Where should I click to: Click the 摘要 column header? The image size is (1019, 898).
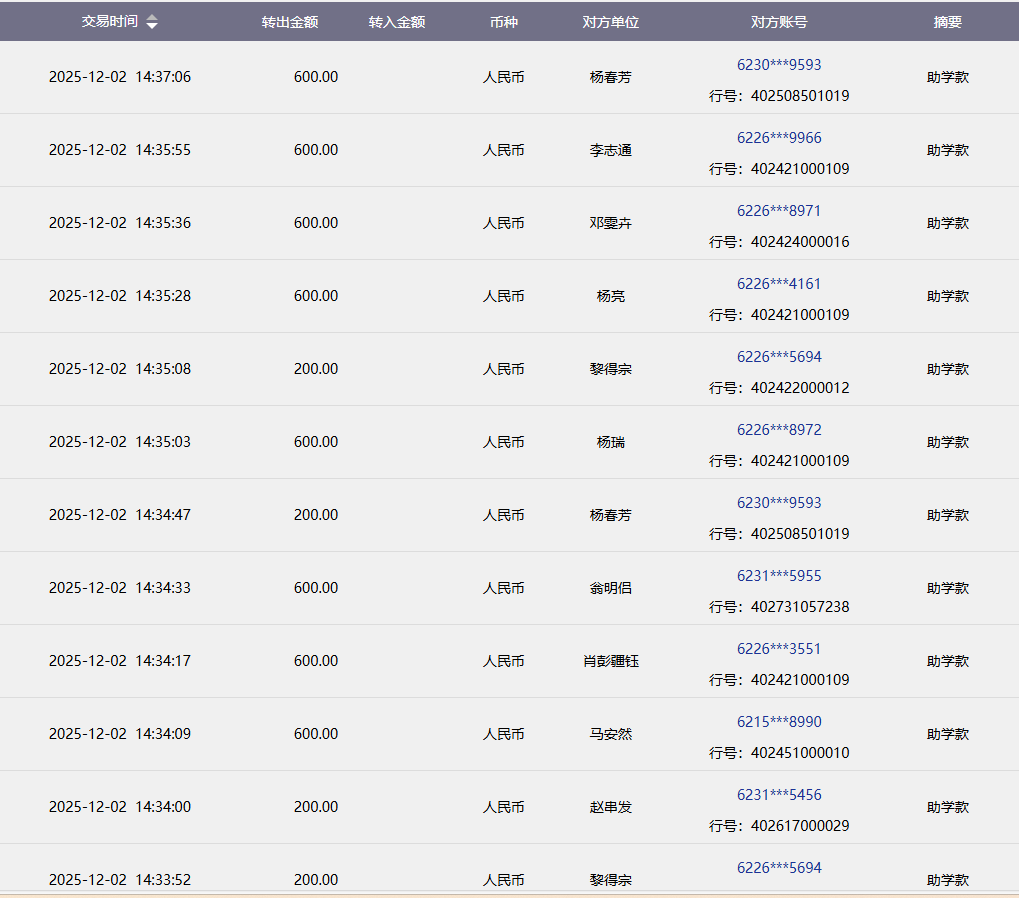[947, 22]
